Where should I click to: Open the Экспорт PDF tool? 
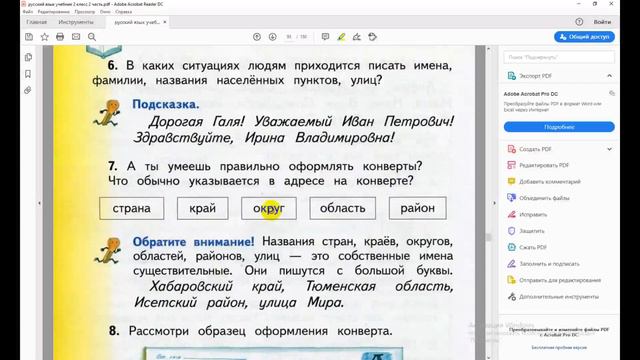535,76
